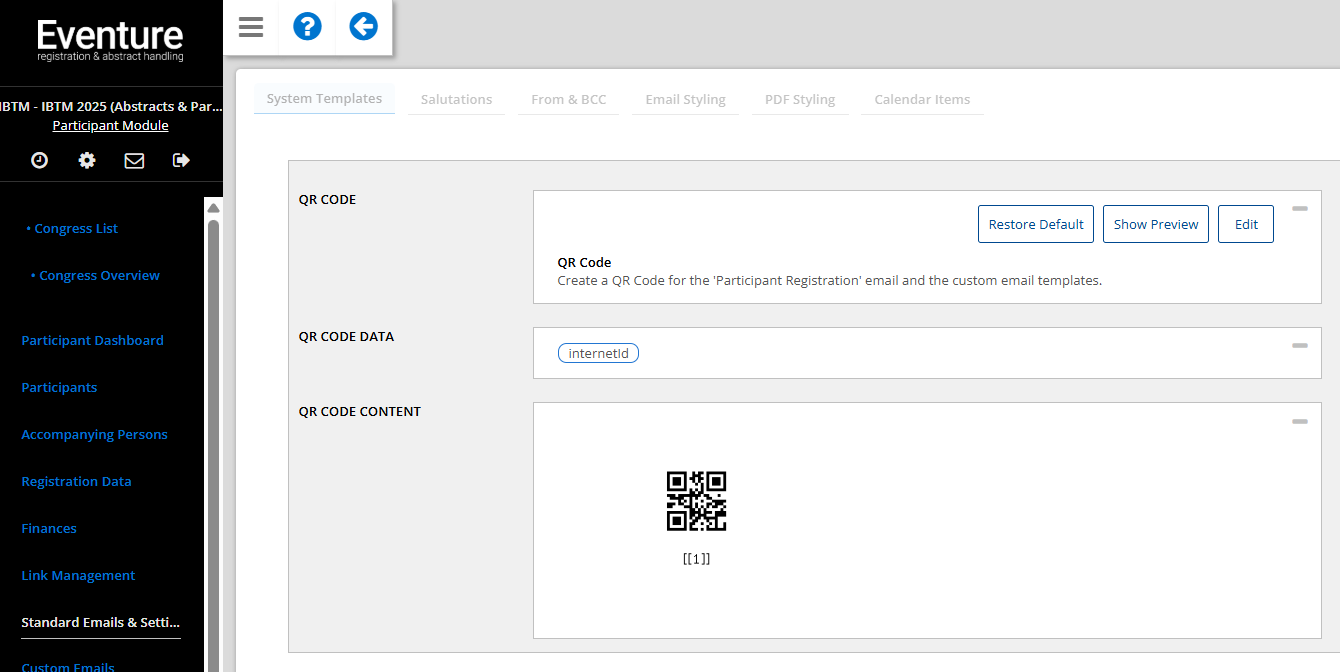The height and width of the screenshot is (672, 1340).
Task: Click the Show Preview button
Action: point(1155,224)
